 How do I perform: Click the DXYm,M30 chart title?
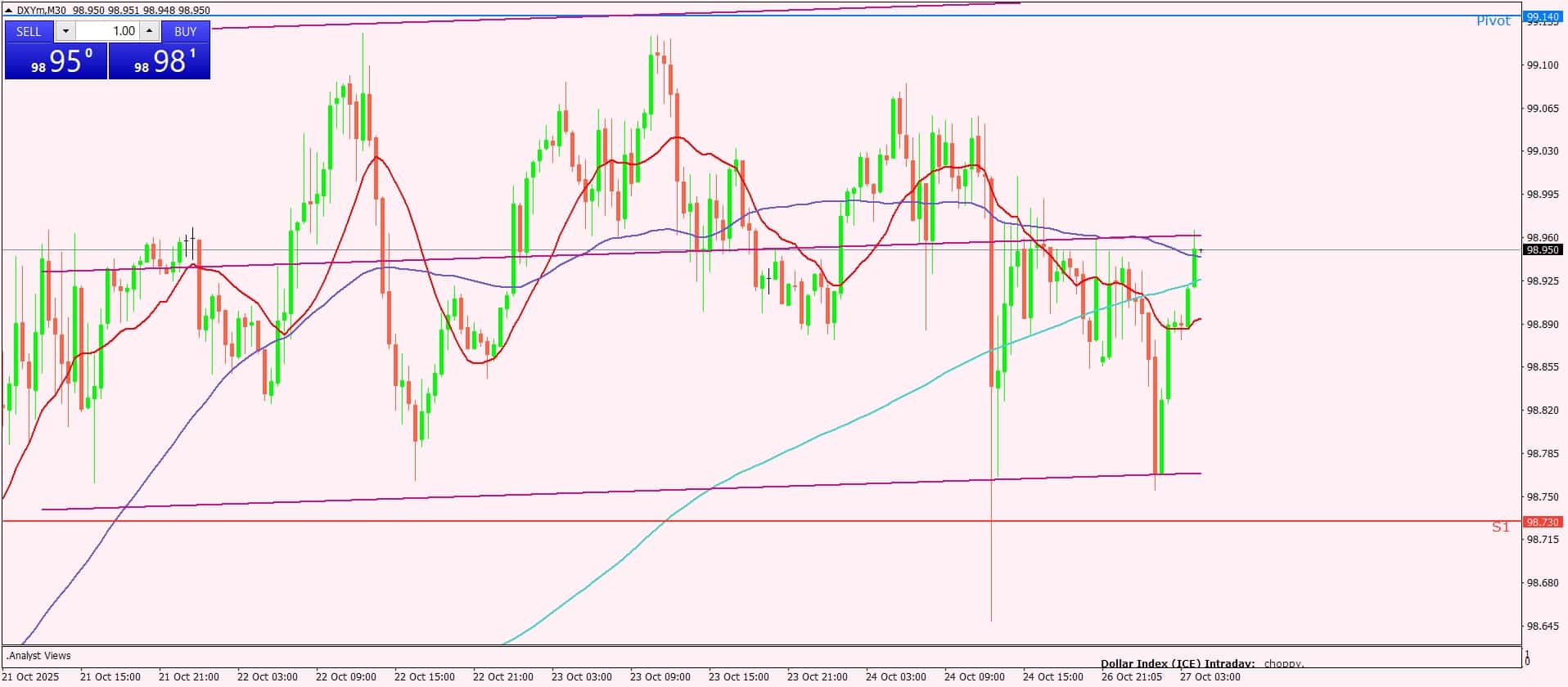tap(42, 11)
